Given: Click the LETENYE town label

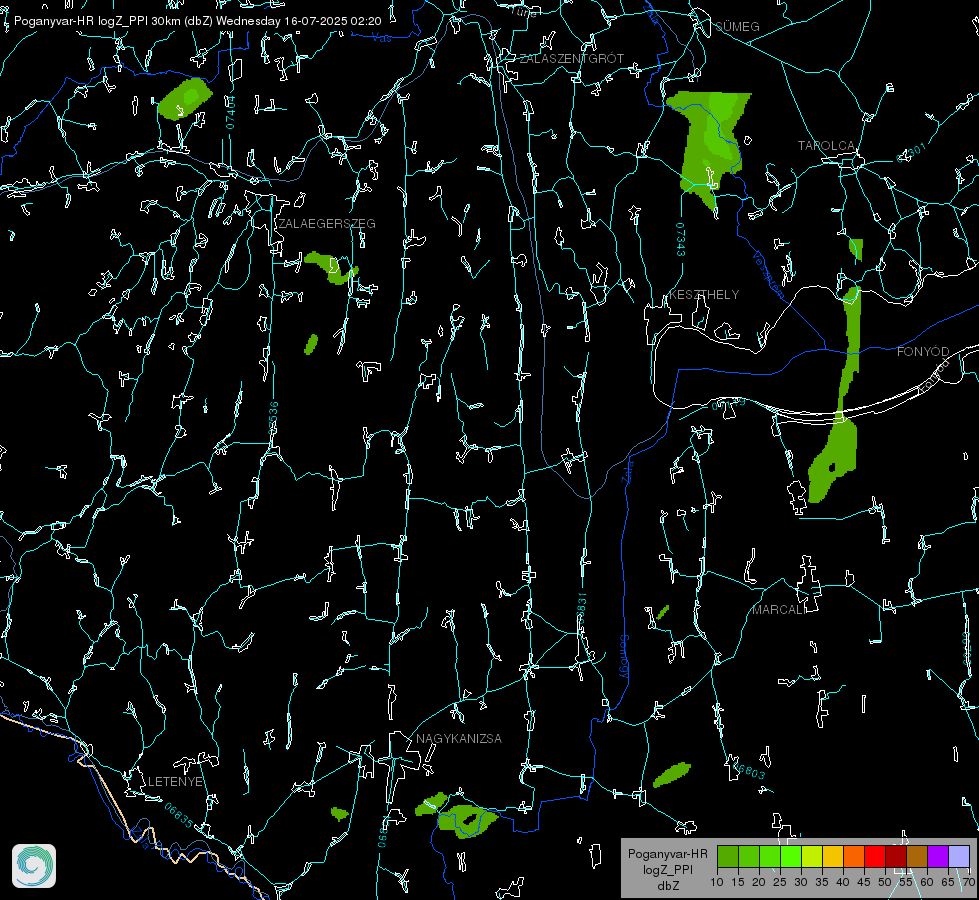Looking at the screenshot, I should pyautogui.click(x=175, y=781).
